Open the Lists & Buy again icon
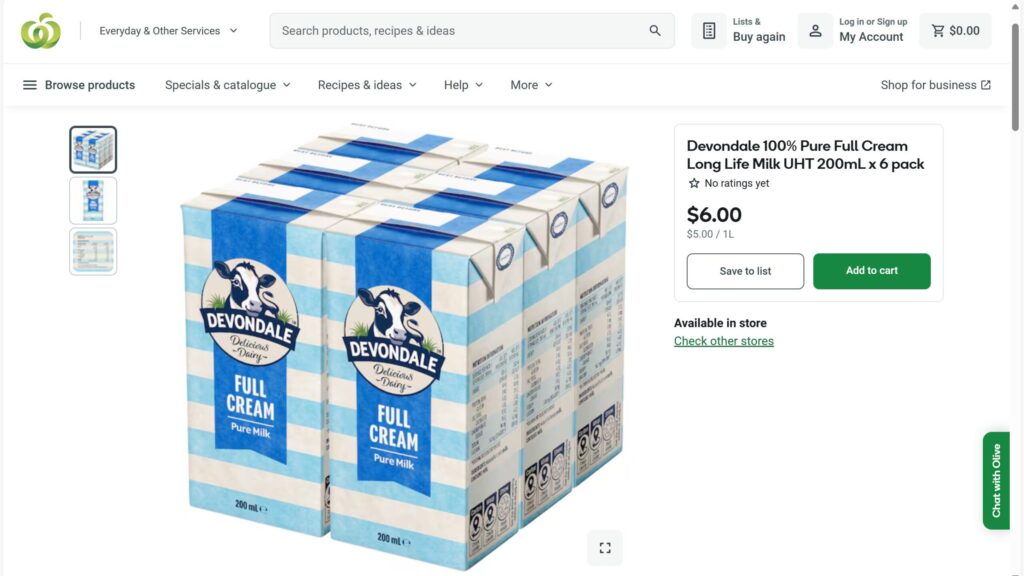The image size is (1024, 576). pyautogui.click(x=709, y=31)
